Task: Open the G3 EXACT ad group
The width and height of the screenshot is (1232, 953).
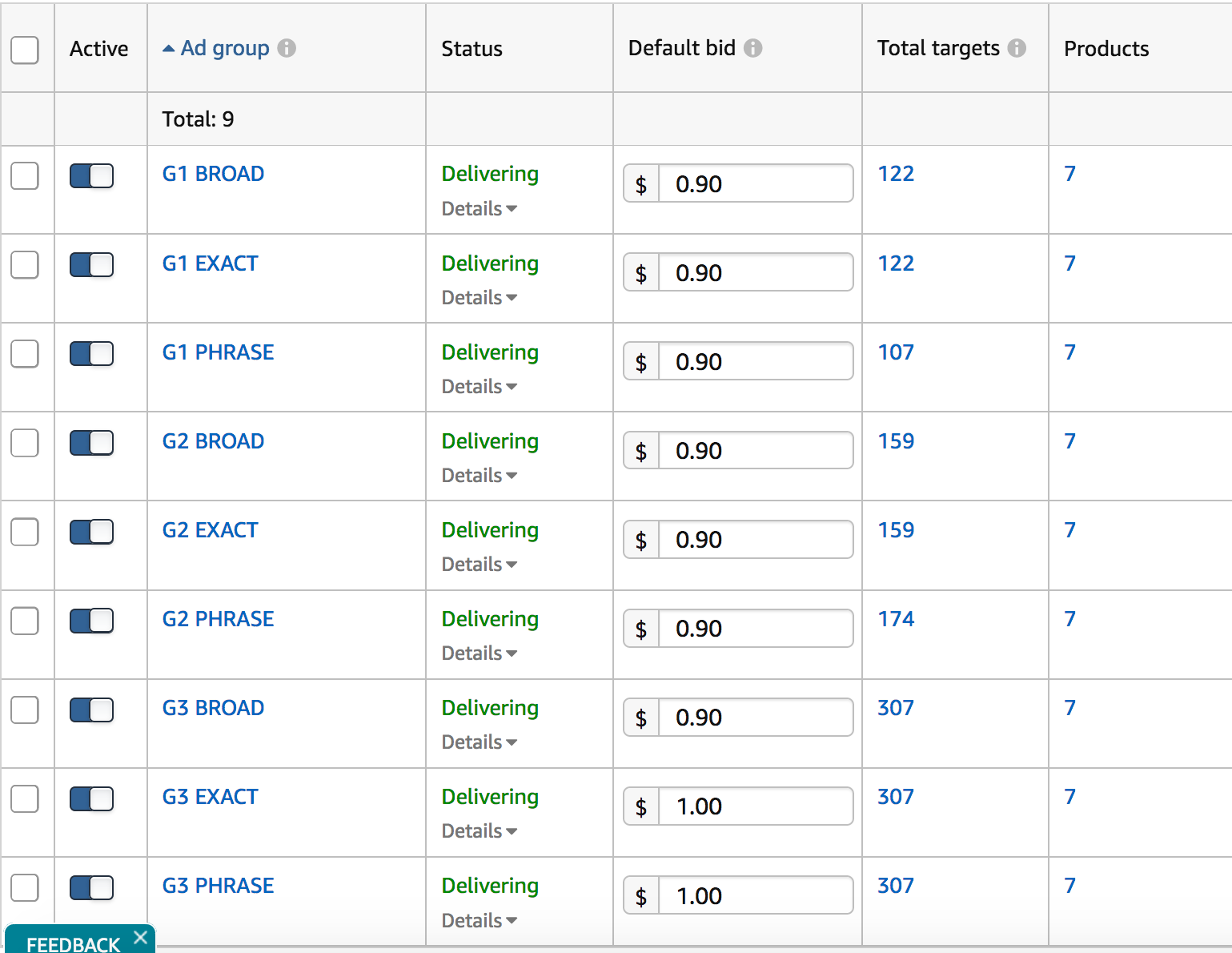Action: (x=210, y=797)
